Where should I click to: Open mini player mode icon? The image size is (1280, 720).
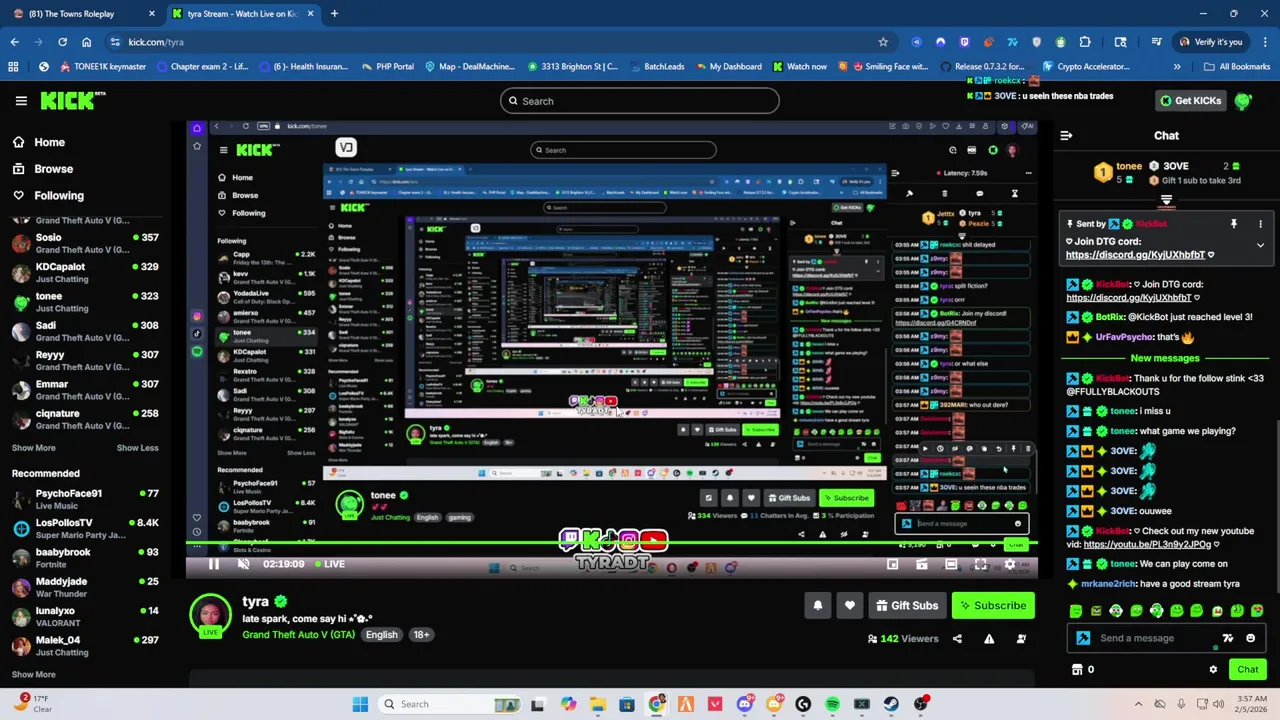[892, 564]
